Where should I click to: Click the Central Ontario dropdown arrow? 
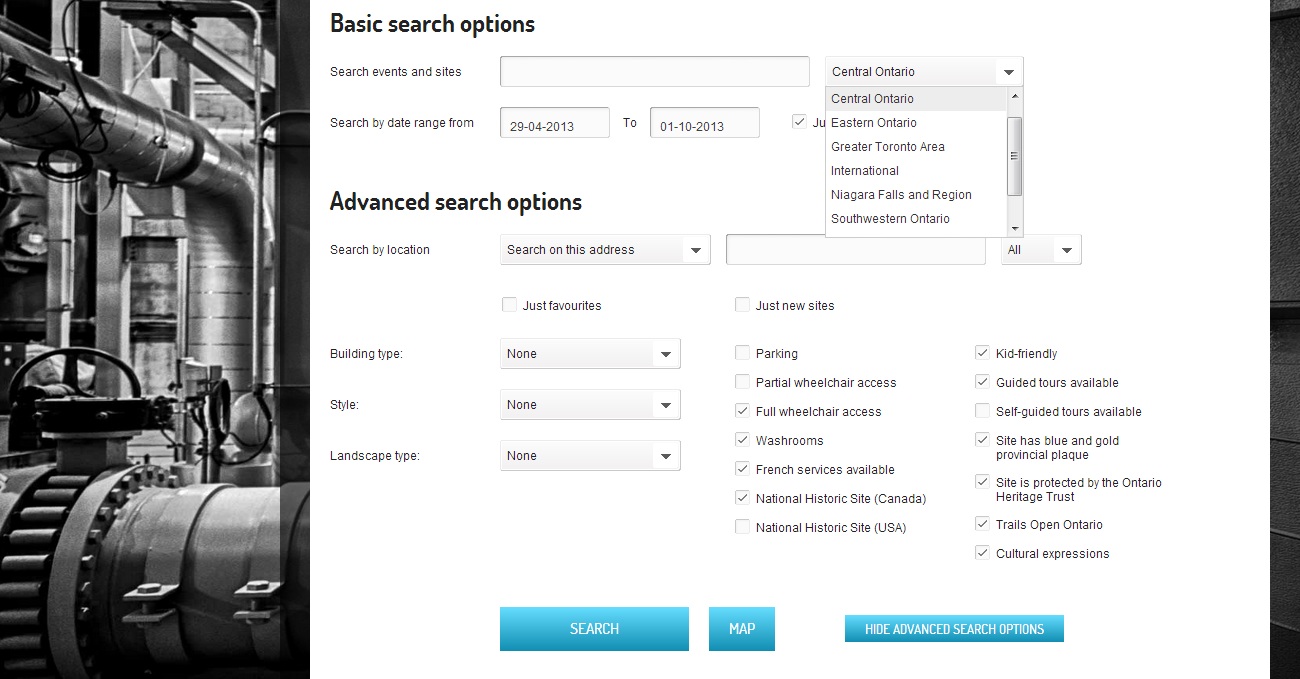coord(1009,72)
